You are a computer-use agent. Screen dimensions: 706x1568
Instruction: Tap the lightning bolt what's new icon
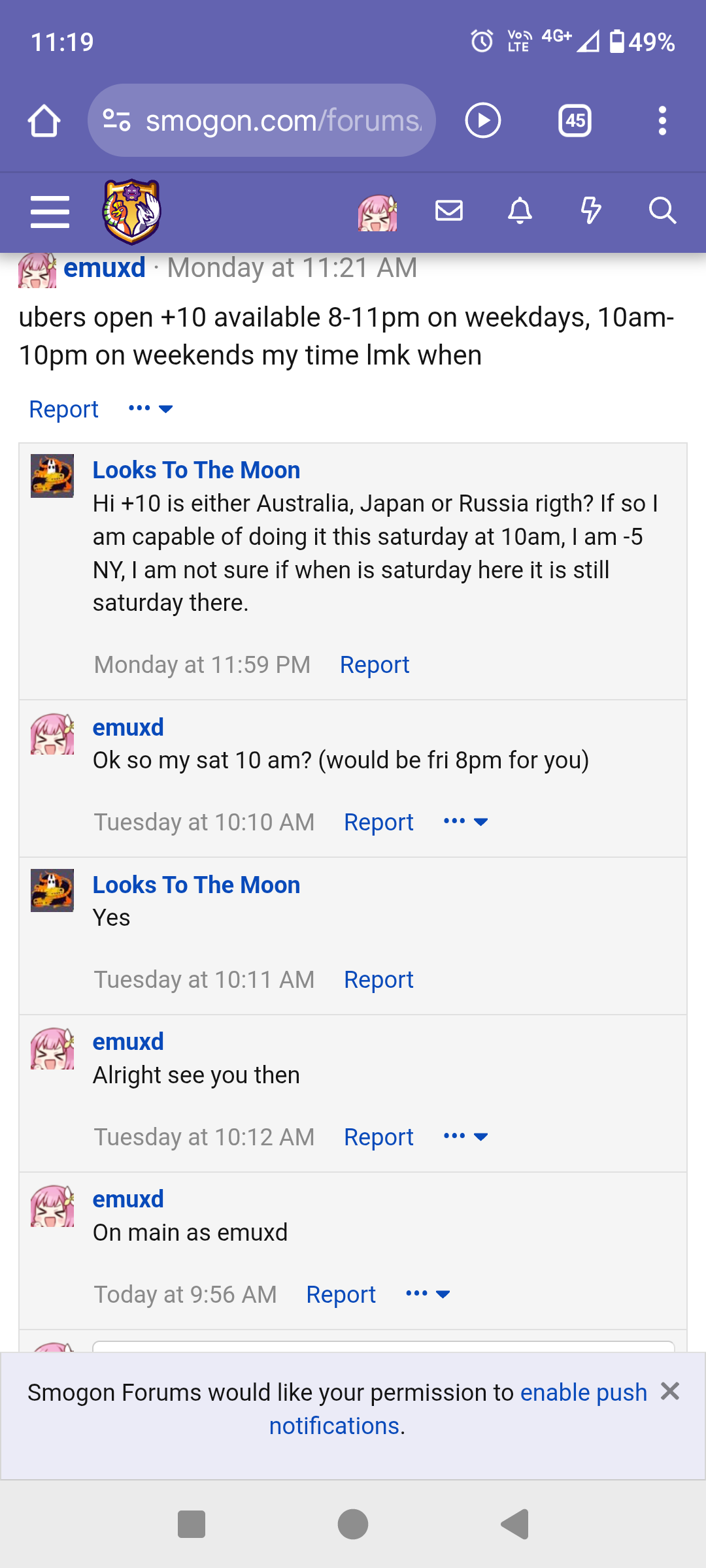(591, 210)
